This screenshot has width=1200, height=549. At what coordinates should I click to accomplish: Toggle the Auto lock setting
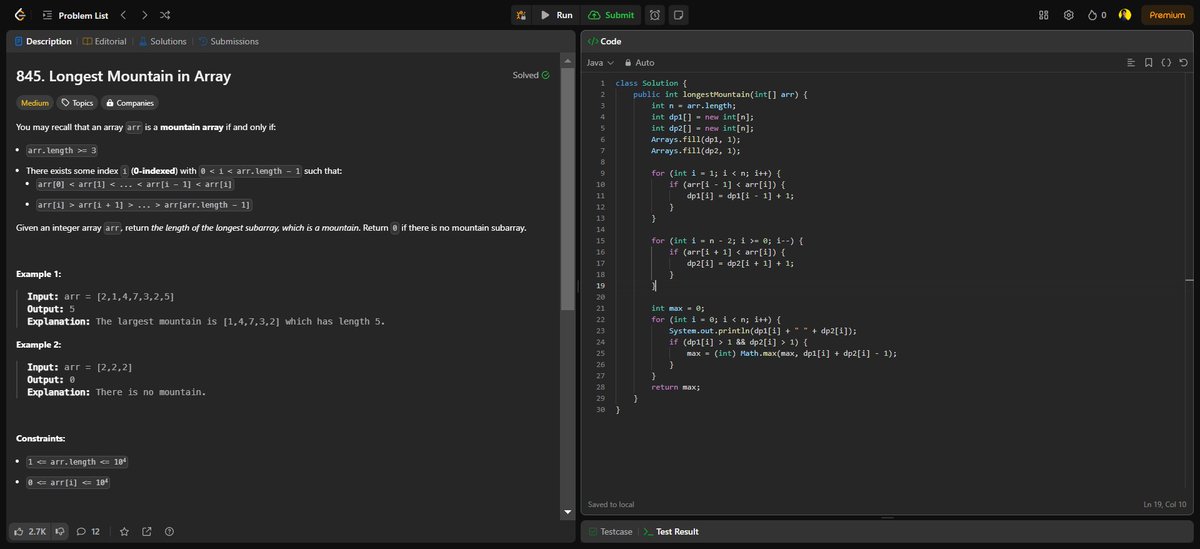point(638,63)
